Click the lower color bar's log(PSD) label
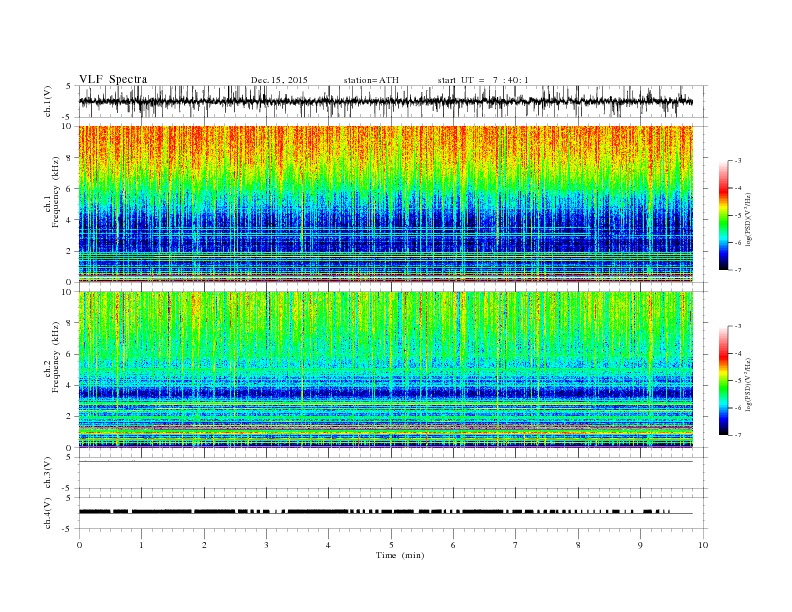The image size is (792, 612). coord(749,384)
